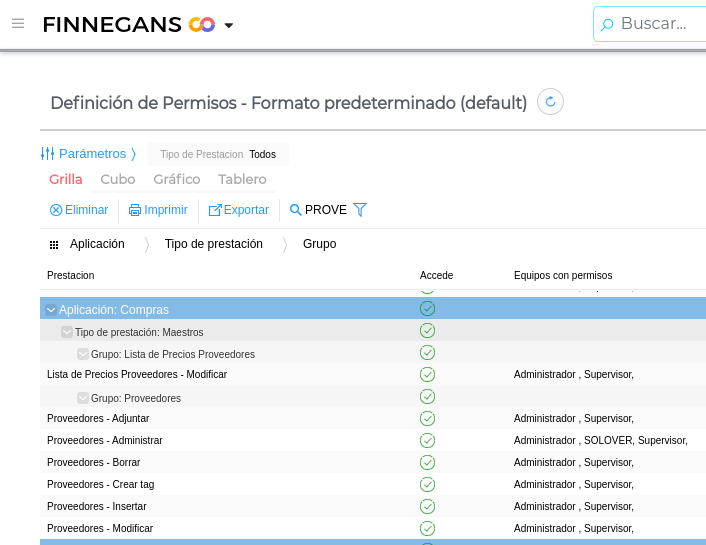706x545 pixels.
Task: Click the Tipo de Prestacion Todos filter
Action: (x=218, y=154)
